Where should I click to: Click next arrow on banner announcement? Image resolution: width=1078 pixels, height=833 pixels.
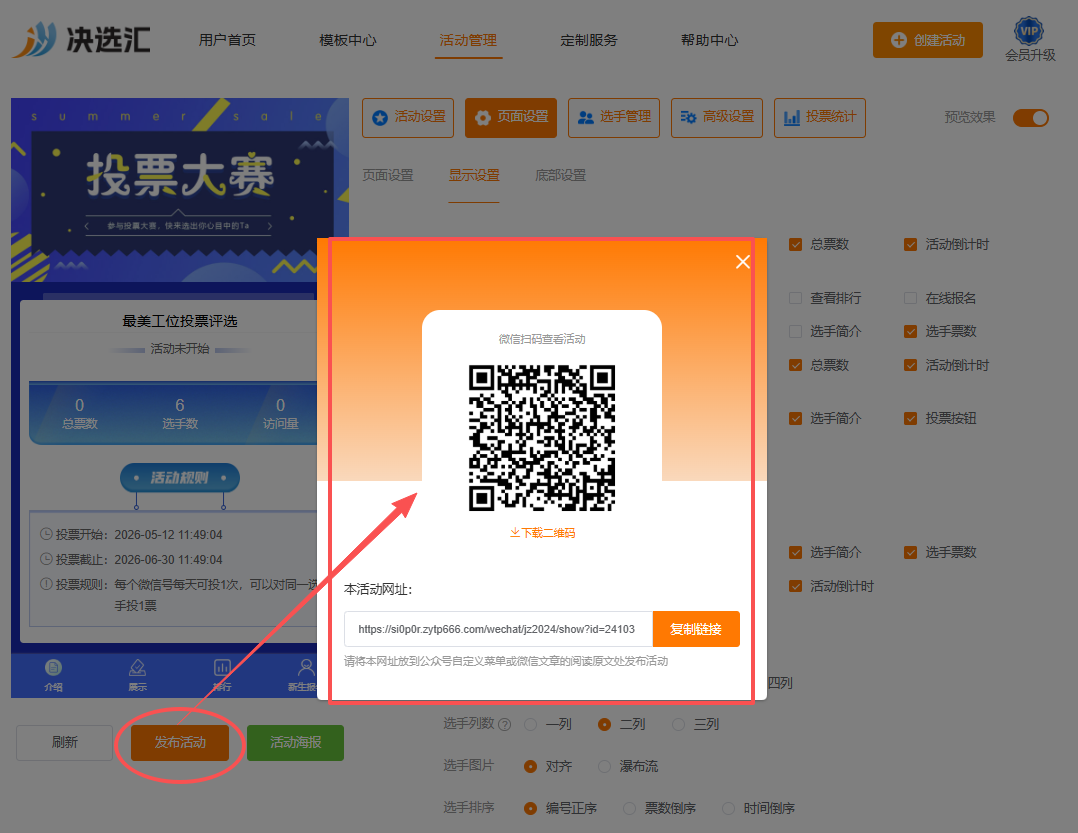point(270,225)
